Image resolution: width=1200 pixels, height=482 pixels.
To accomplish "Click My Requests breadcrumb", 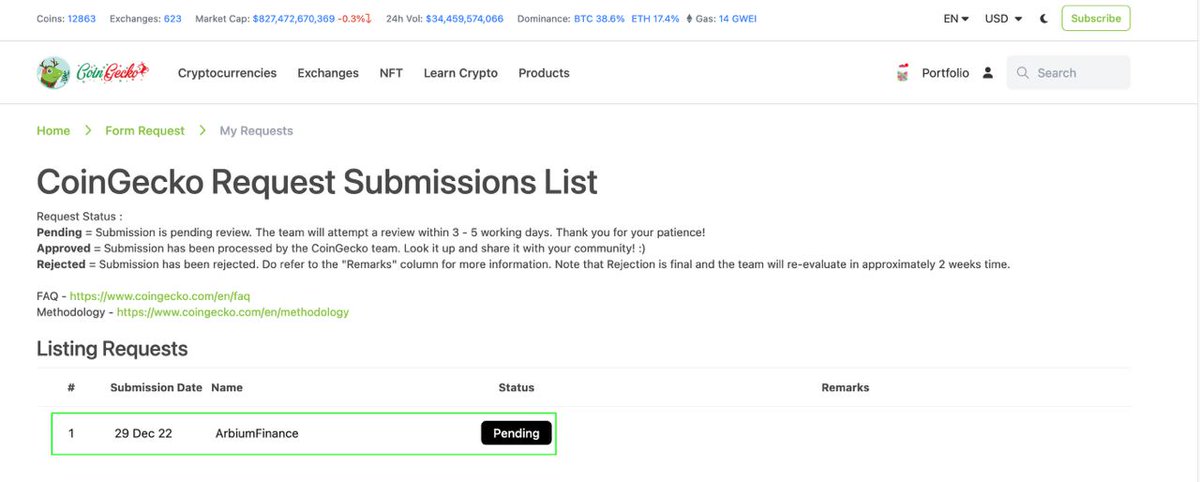I will point(256,131).
